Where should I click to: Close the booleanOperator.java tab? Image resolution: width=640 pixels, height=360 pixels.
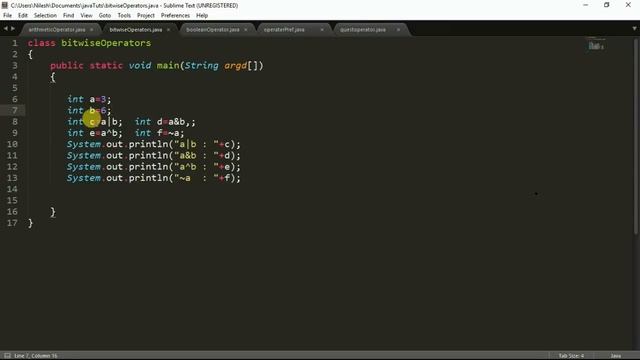245,30
